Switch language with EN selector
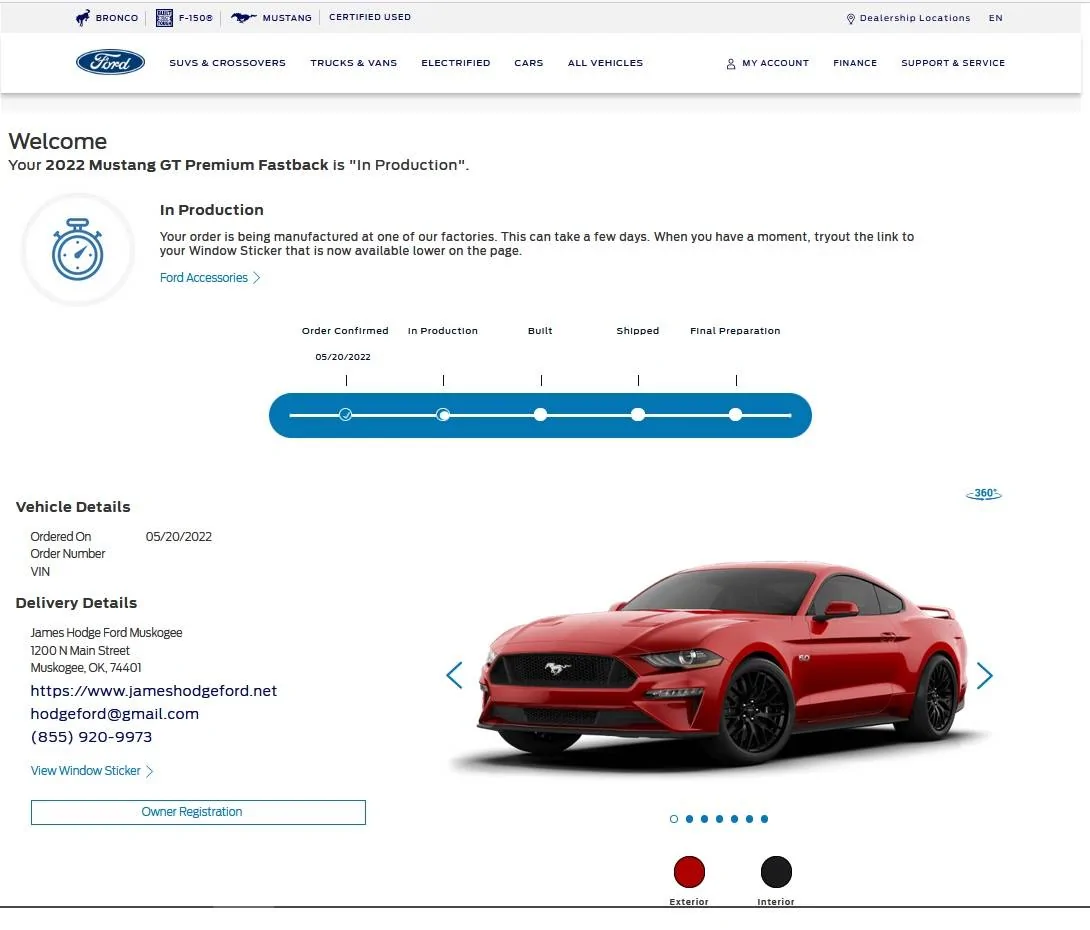This screenshot has width=1090, height=930. 995,18
